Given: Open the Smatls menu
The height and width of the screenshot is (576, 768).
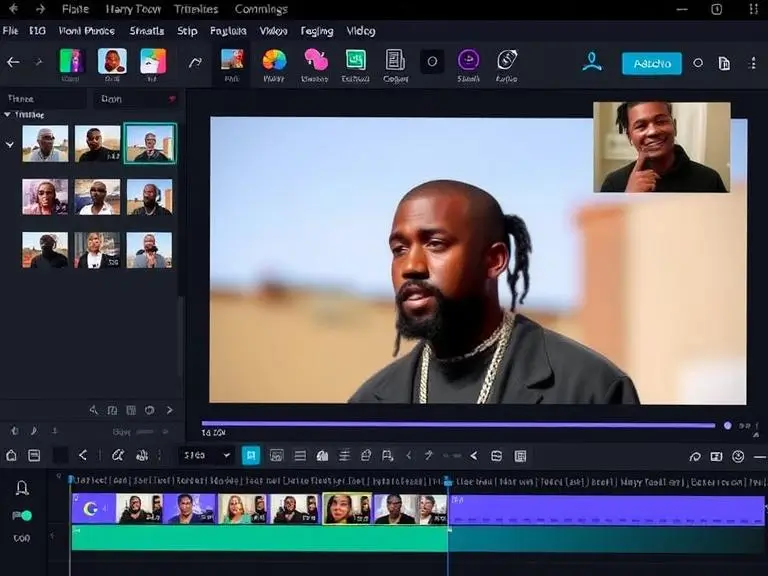Looking at the screenshot, I should (x=146, y=31).
